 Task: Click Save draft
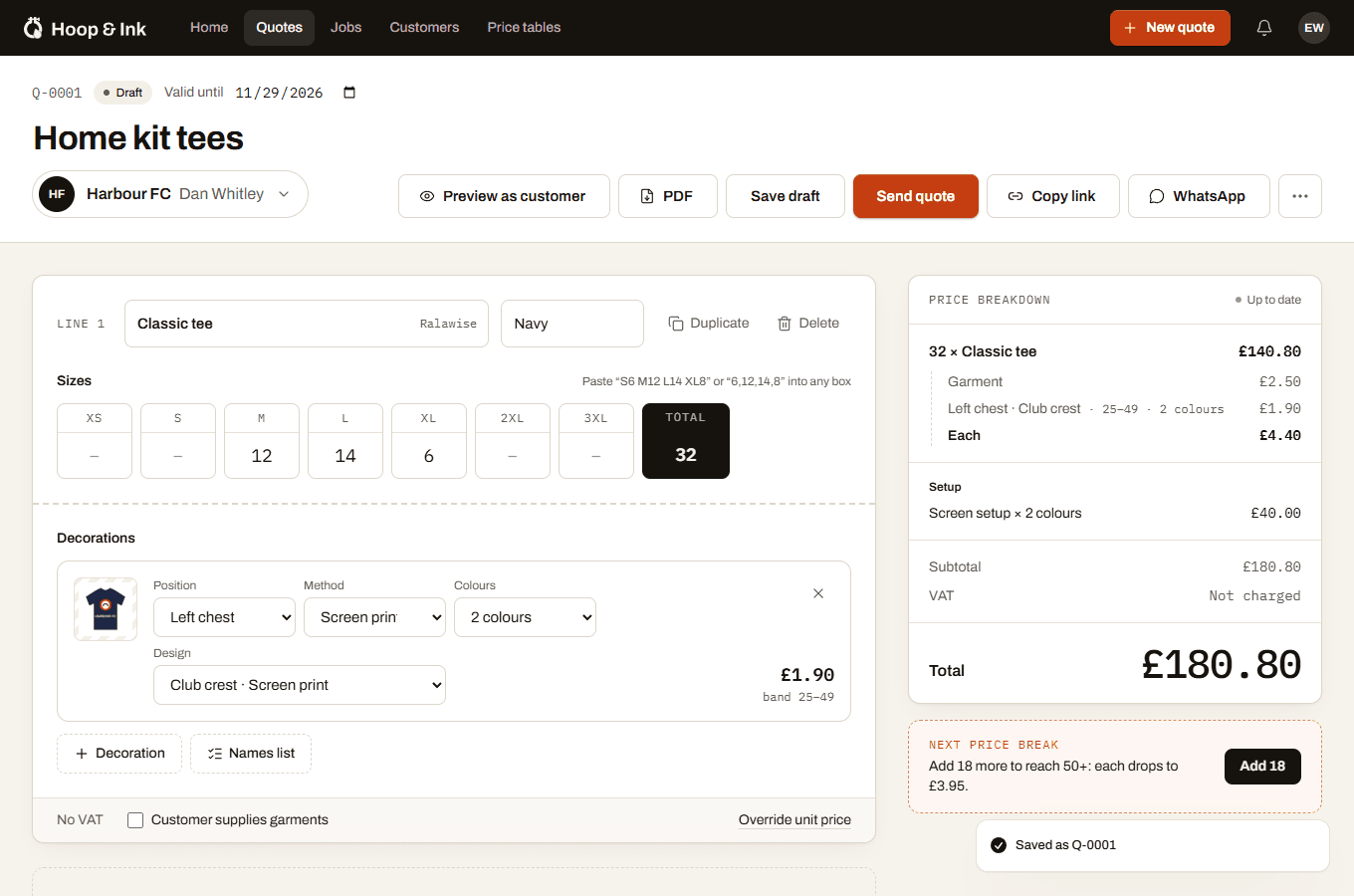pos(786,196)
